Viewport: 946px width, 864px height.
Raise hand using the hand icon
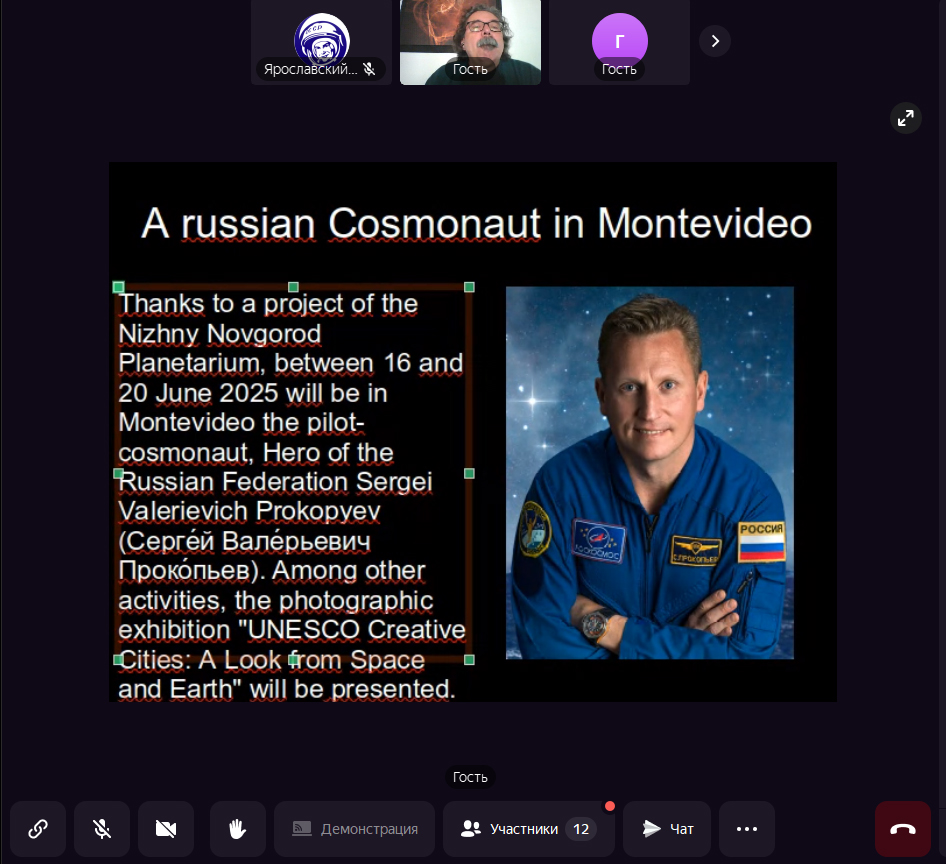click(238, 829)
